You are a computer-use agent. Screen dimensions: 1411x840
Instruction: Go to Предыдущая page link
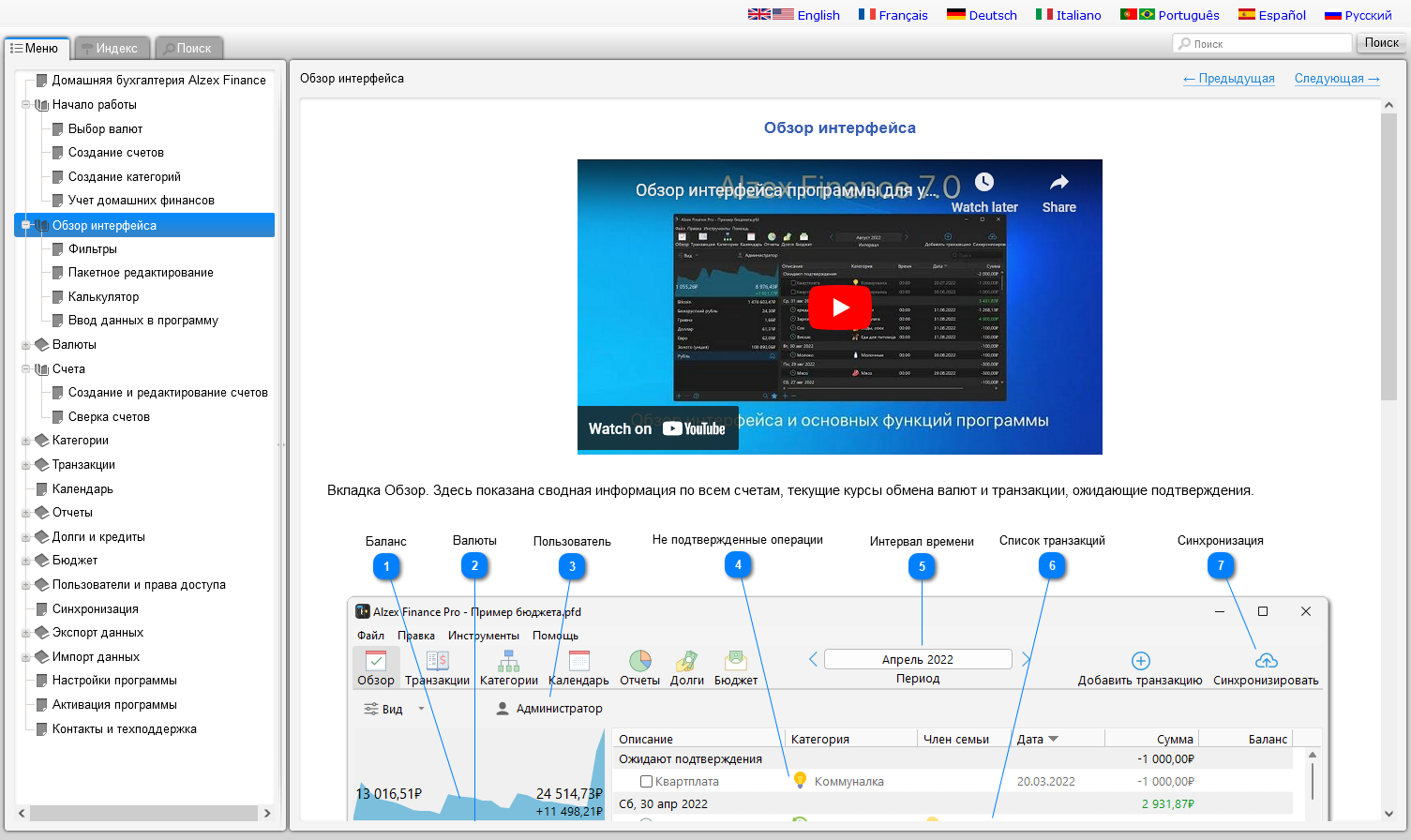[1228, 78]
